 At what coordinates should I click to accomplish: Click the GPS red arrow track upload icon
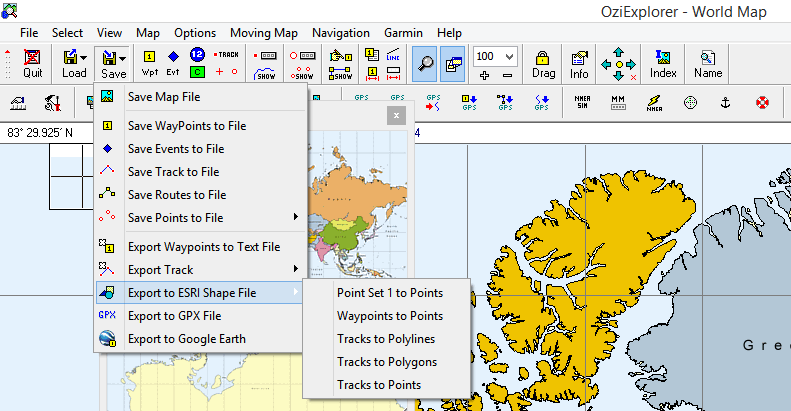[x=433, y=102]
